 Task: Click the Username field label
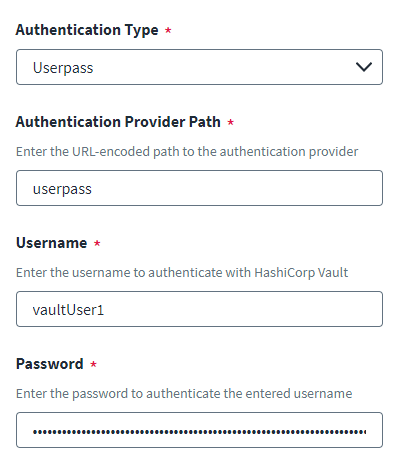(52, 243)
